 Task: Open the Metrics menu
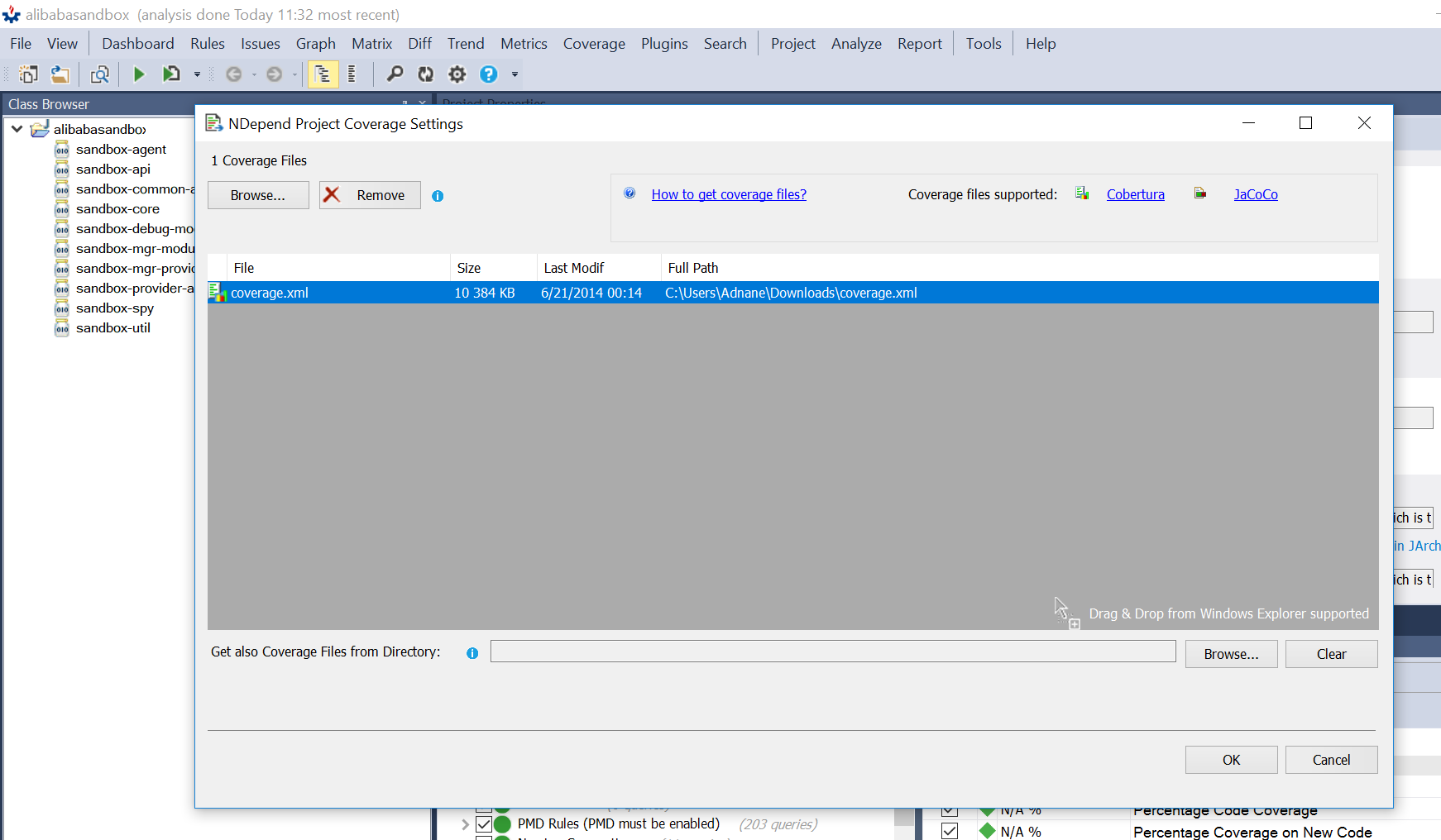[x=524, y=44]
